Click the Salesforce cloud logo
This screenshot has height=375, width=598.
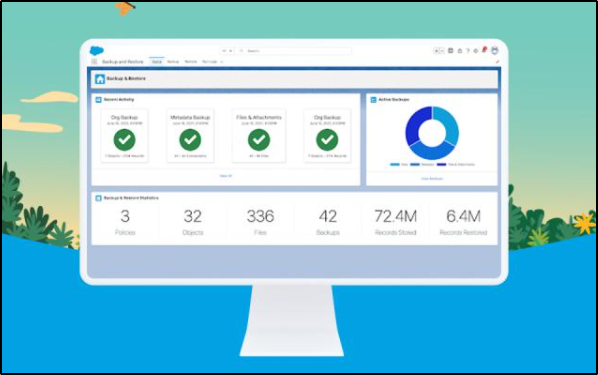pyautogui.click(x=96, y=50)
